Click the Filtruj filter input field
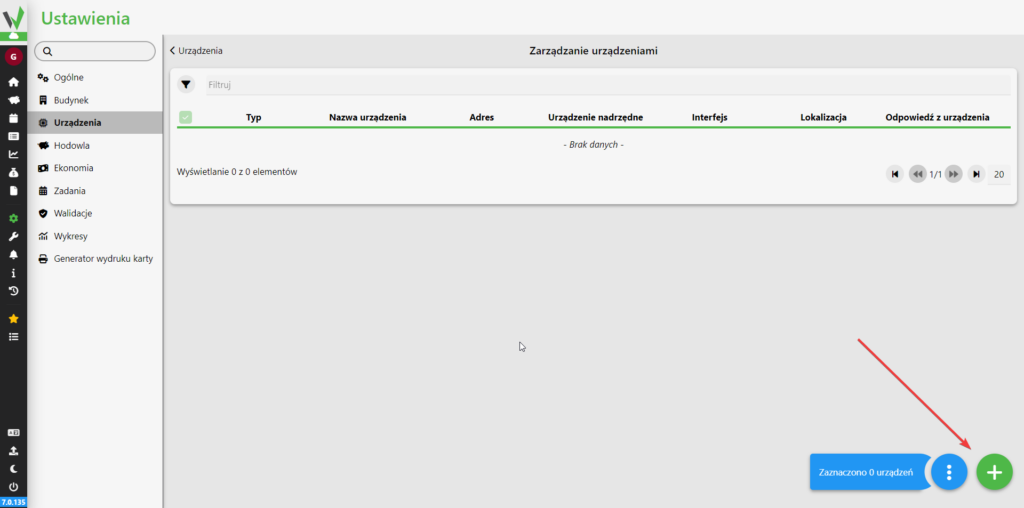Viewport: 1024px width, 508px height. pos(600,85)
